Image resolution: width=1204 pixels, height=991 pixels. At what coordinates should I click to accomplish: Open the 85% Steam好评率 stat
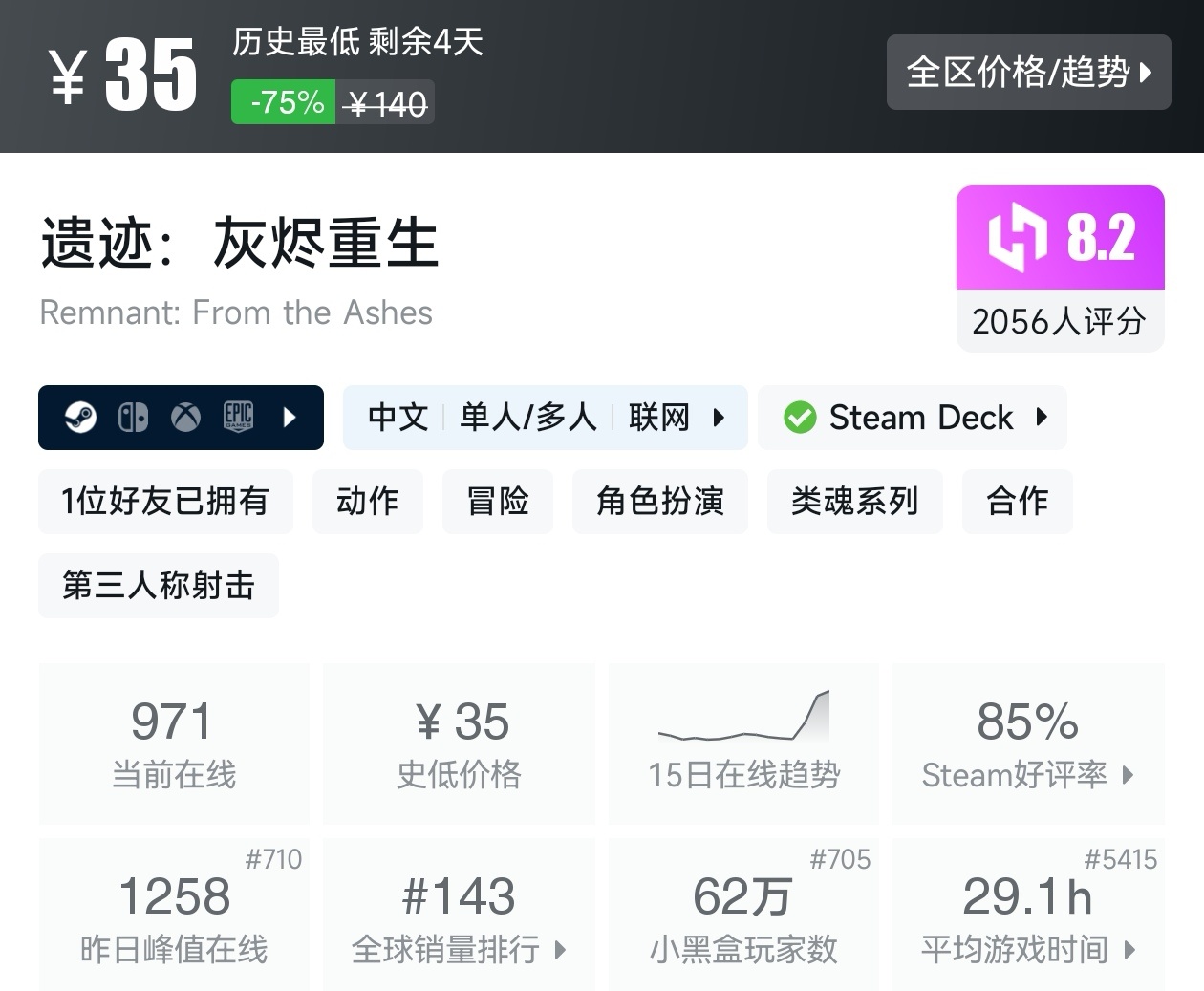[x=1028, y=743]
